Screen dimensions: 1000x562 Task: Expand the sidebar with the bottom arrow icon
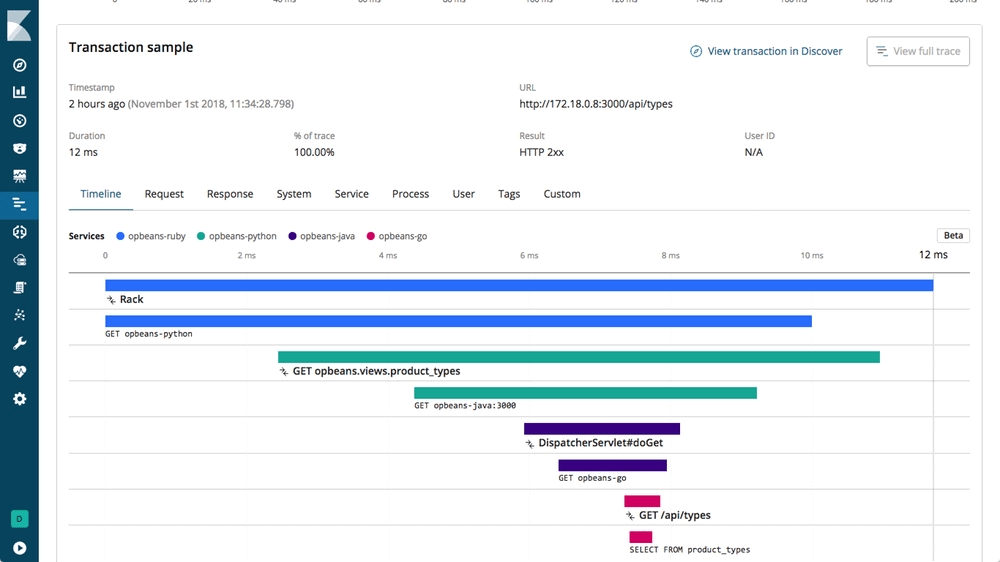click(19, 548)
